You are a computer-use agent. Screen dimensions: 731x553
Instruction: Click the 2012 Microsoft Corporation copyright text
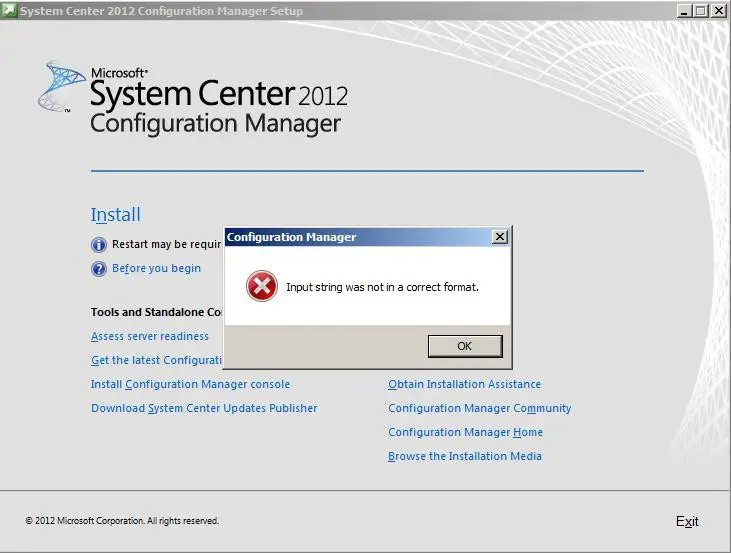[x=122, y=520]
